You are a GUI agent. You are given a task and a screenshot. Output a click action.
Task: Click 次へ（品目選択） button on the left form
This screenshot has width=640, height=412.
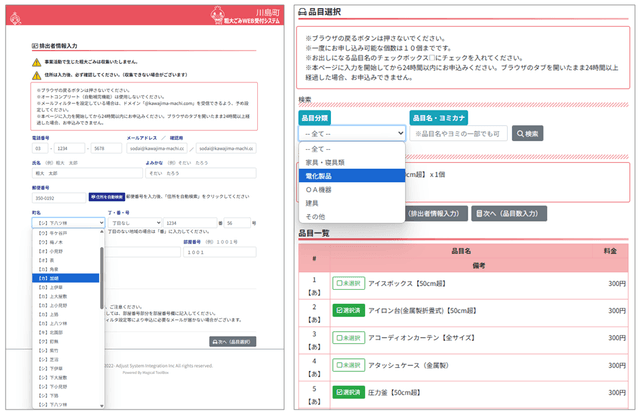pos(233,342)
